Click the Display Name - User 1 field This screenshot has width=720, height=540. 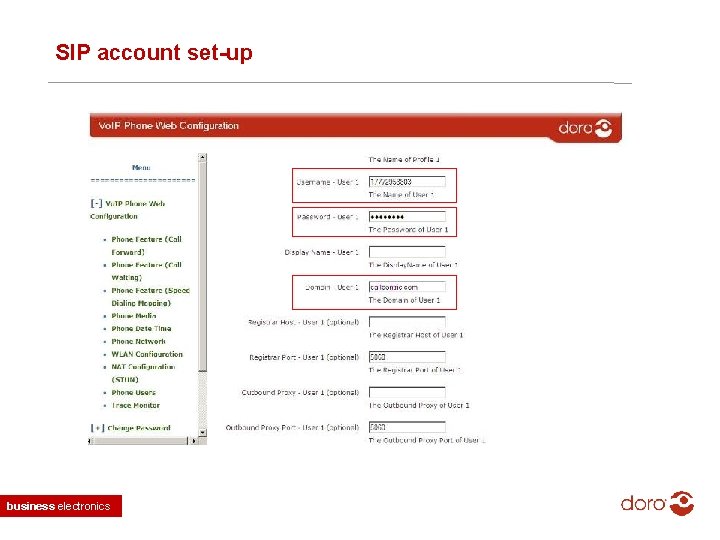coord(407,252)
